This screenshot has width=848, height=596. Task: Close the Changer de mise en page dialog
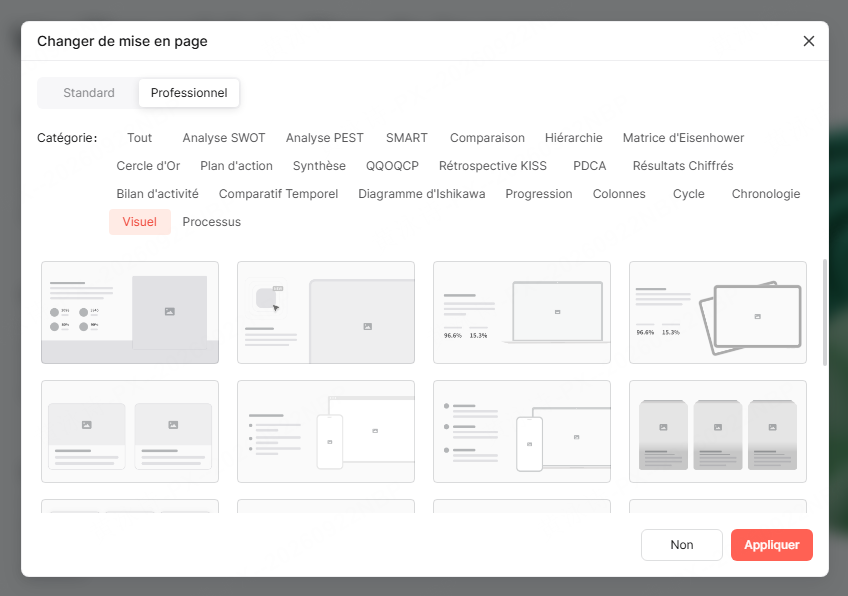[809, 41]
